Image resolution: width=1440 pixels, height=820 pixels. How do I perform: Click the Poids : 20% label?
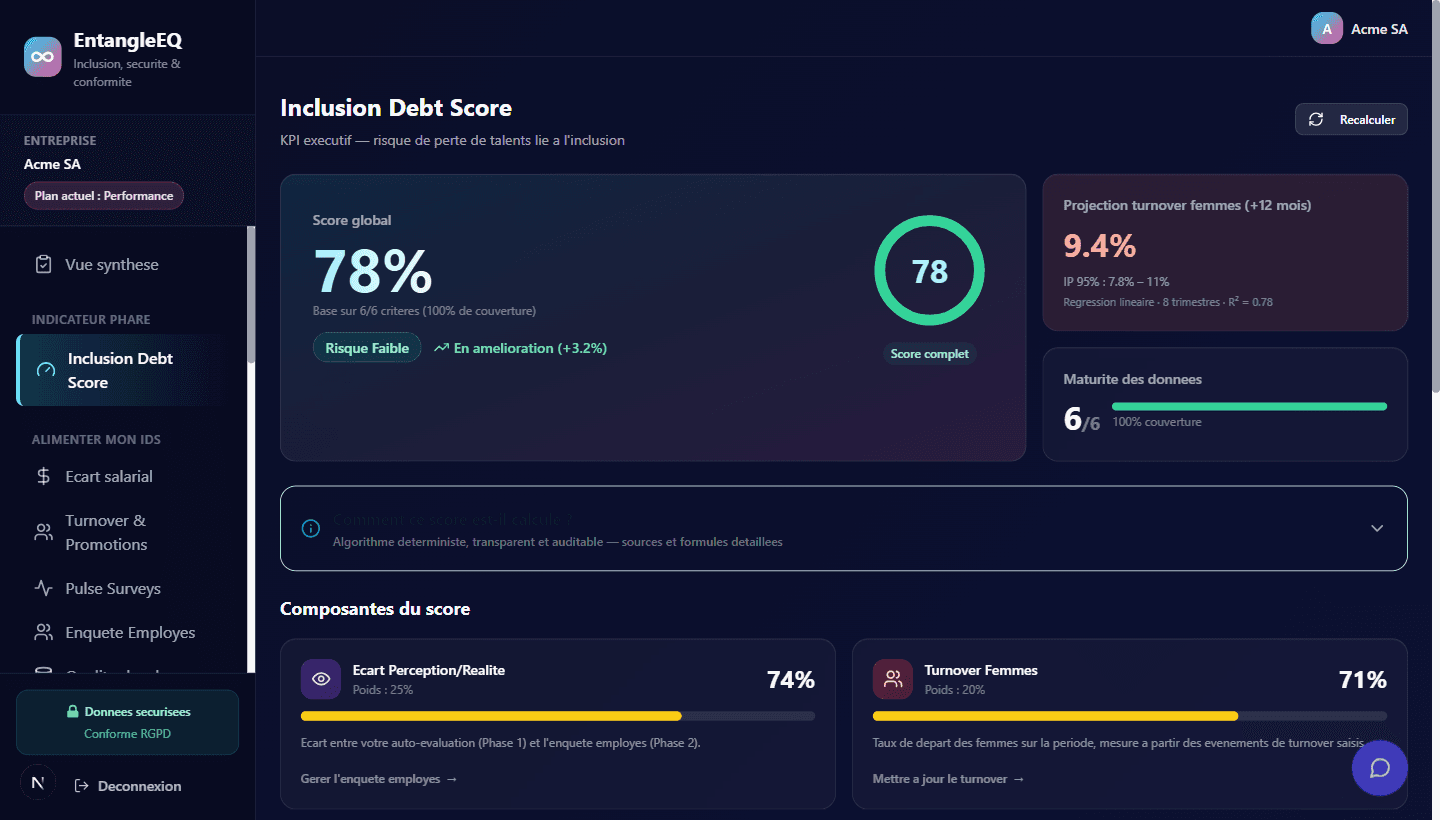coord(955,690)
